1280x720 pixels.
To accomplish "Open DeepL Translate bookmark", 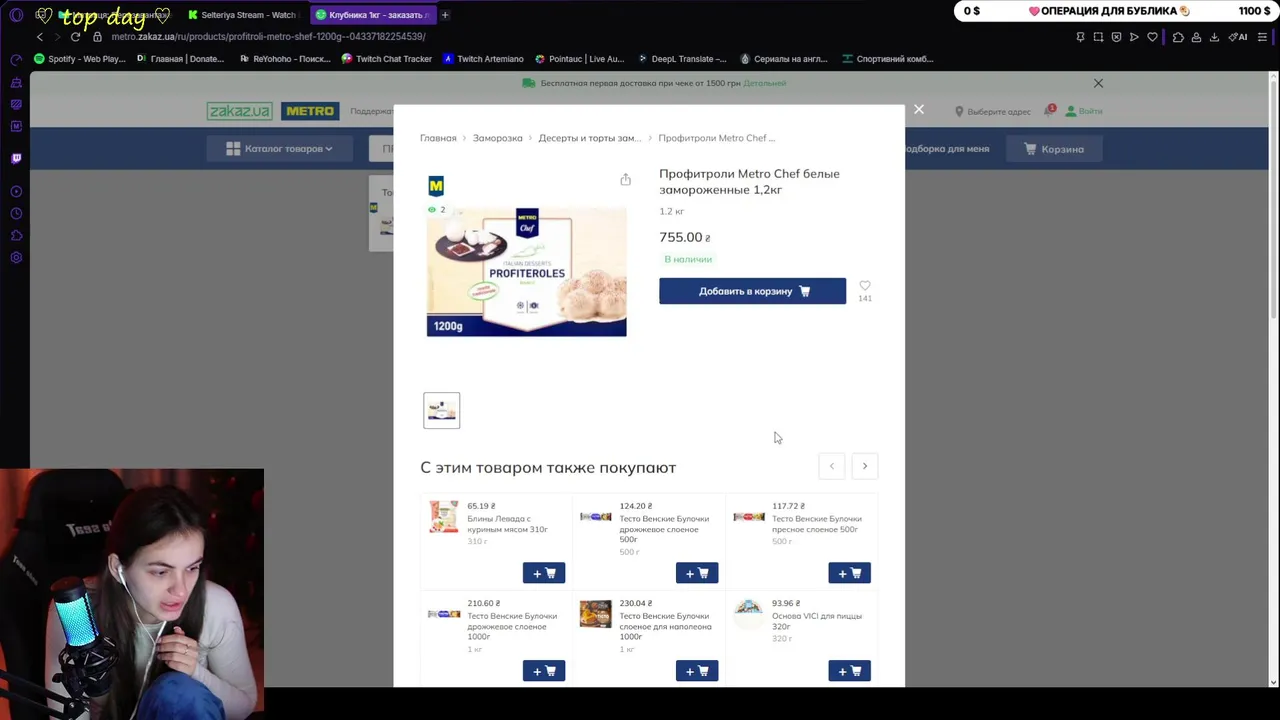I will pyautogui.click(x=681, y=59).
